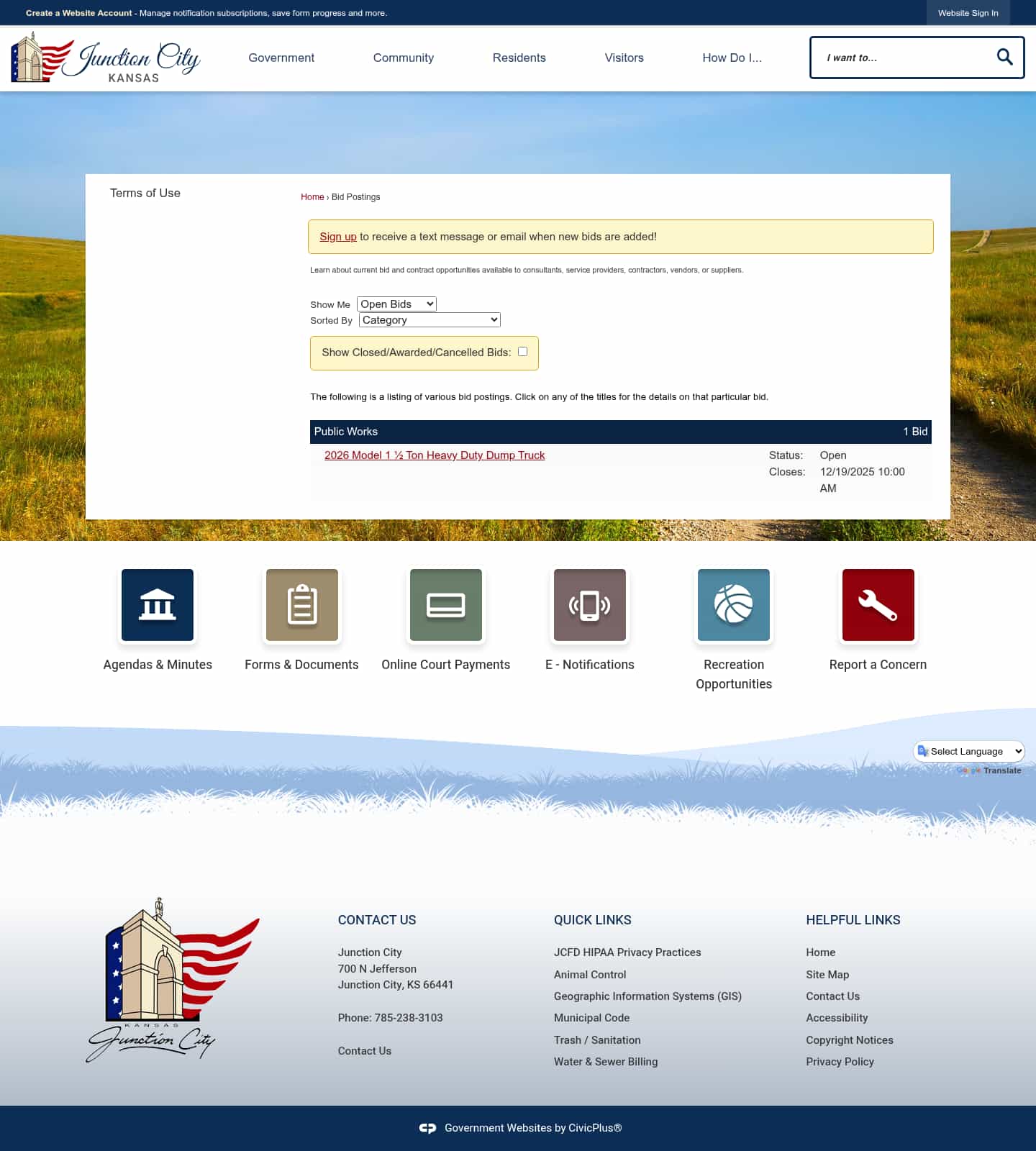The image size is (1036, 1151).
Task: Open the Sorted By Category dropdown
Action: point(430,320)
